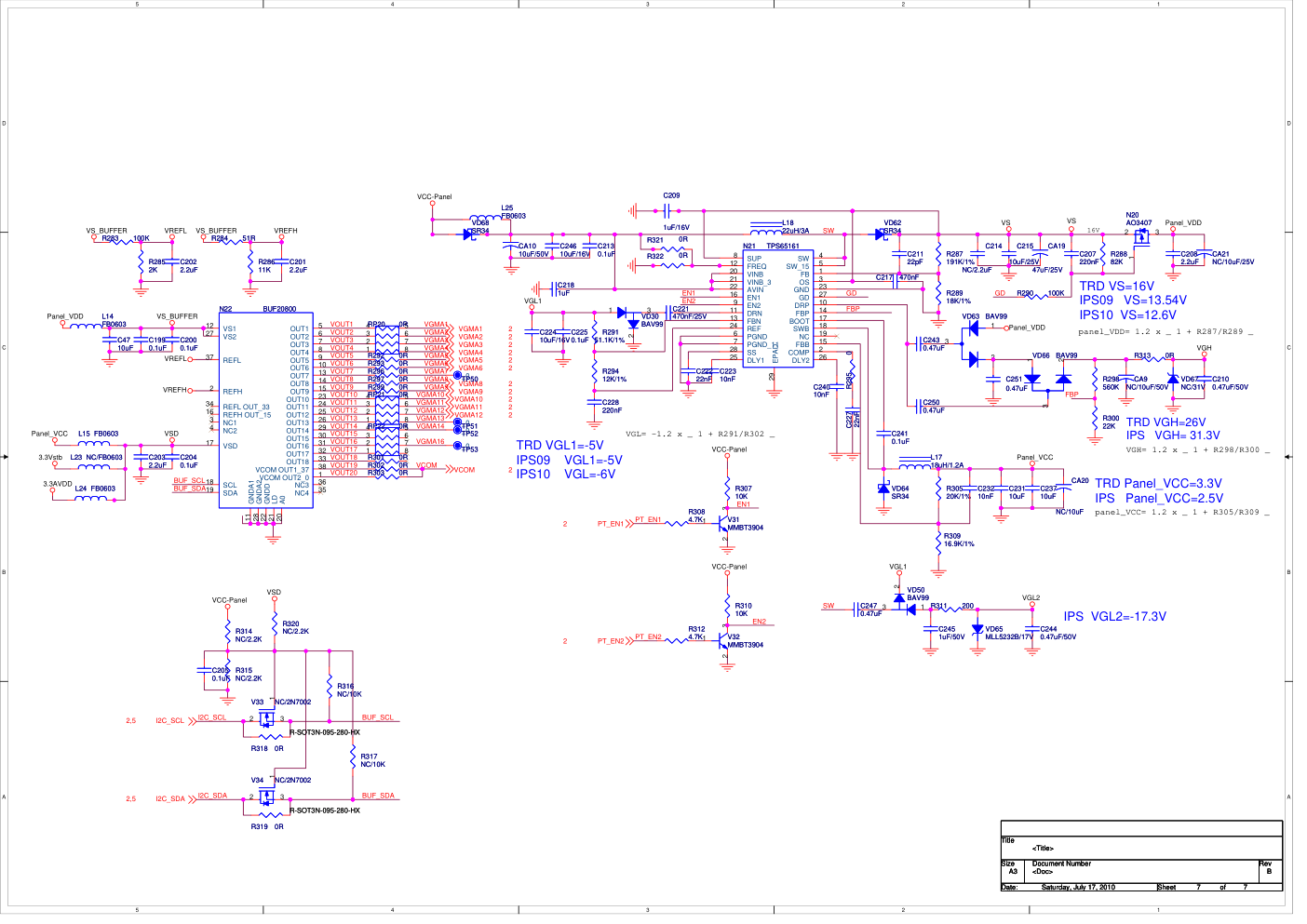Click the date 'Saturday, July 17, 2010'

point(1078,888)
